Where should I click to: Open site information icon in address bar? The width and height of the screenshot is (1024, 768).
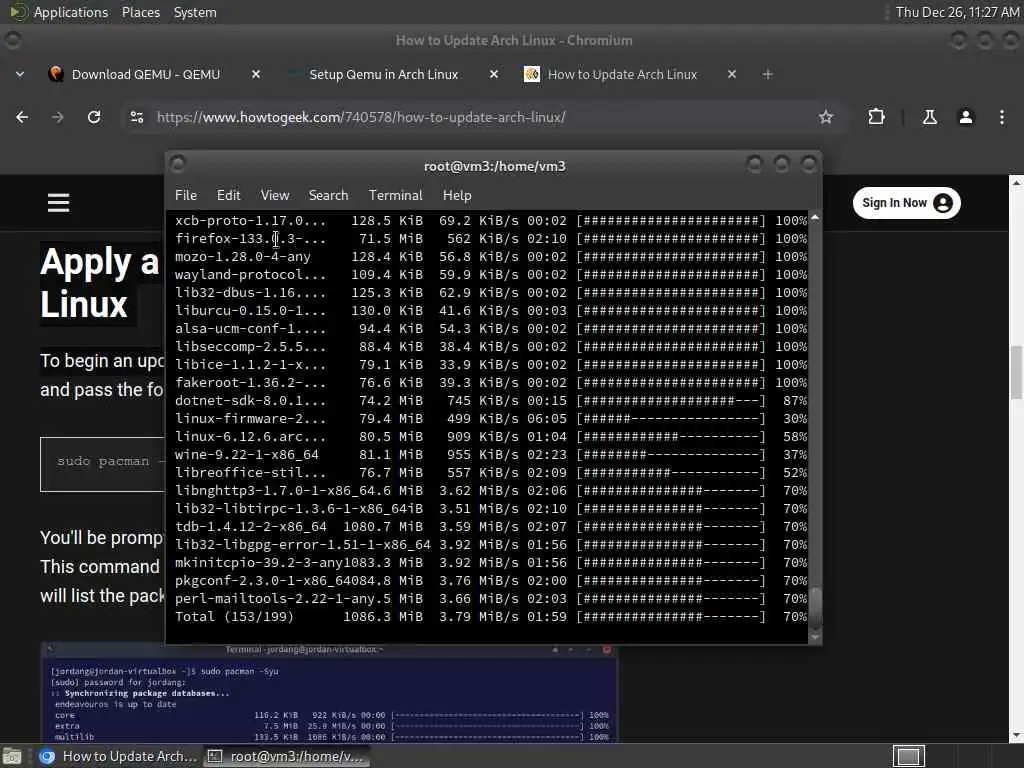[137, 117]
